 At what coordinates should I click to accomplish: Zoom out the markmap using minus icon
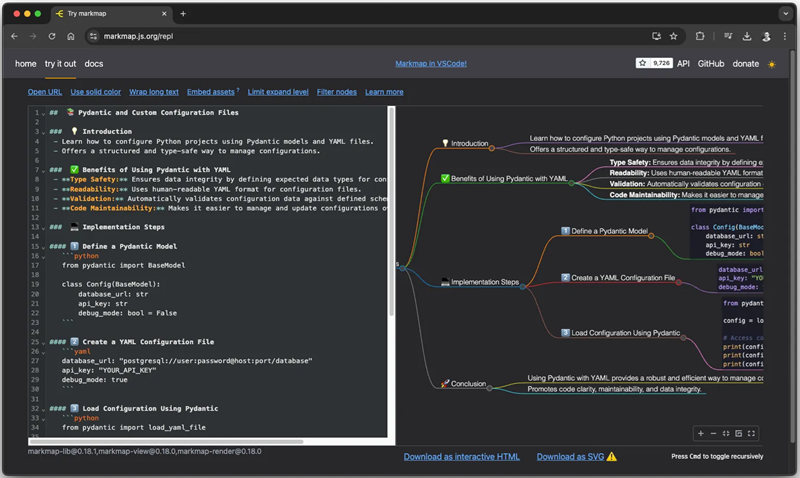tap(713, 433)
